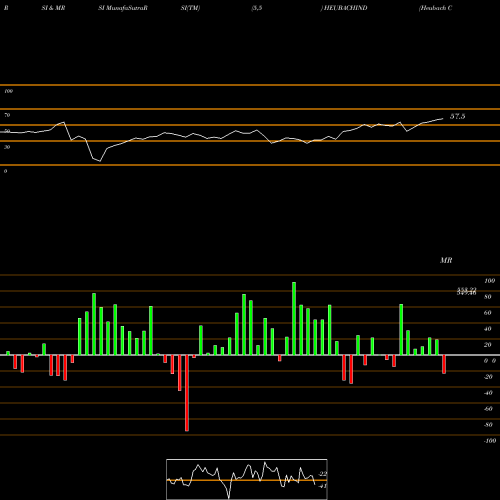Image resolution: width=500 pixels, height=500 pixels.
Task: Click the longest red MR bar
Action: (187, 393)
